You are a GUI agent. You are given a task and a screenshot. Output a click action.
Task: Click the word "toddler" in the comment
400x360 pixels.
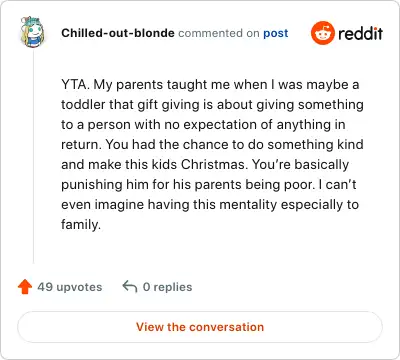83,104
